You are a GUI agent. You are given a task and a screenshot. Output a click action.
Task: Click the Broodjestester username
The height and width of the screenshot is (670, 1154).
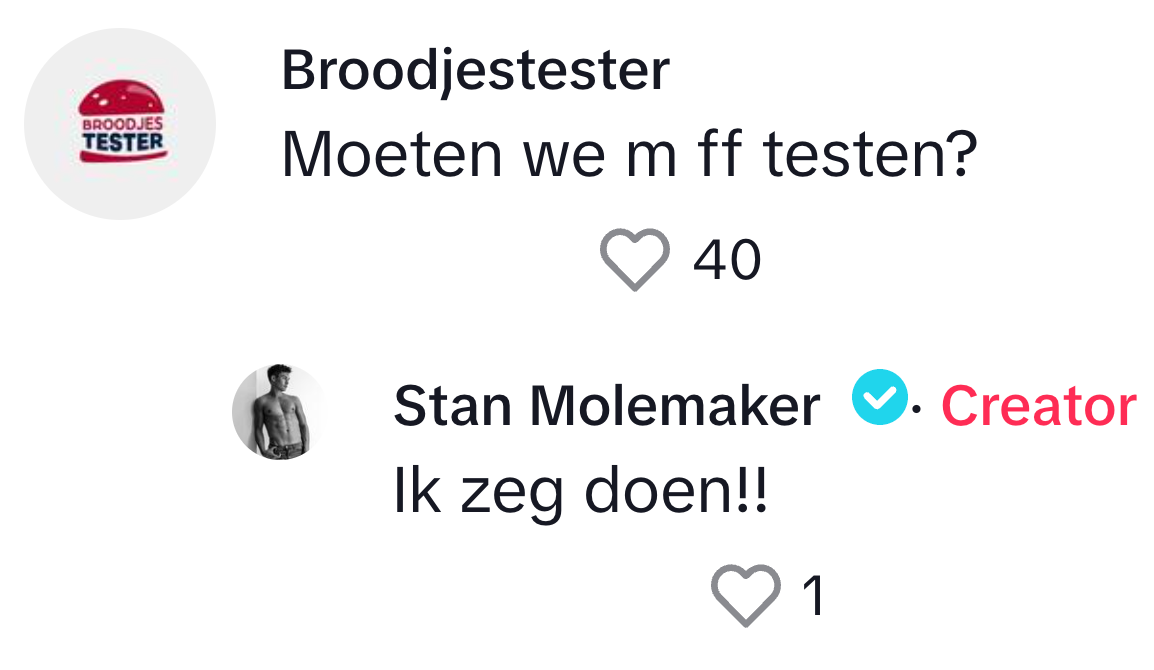pyautogui.click(x=475, y=72)
